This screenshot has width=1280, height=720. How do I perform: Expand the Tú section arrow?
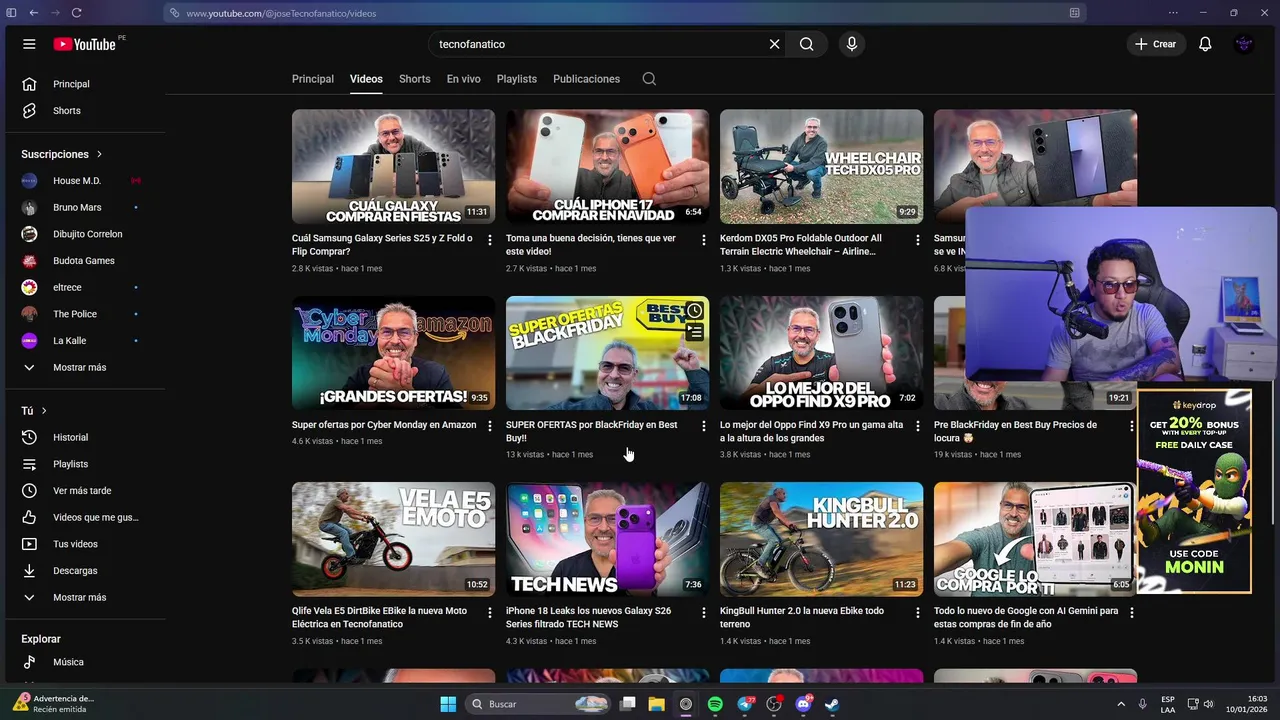[x=44, y=411]
